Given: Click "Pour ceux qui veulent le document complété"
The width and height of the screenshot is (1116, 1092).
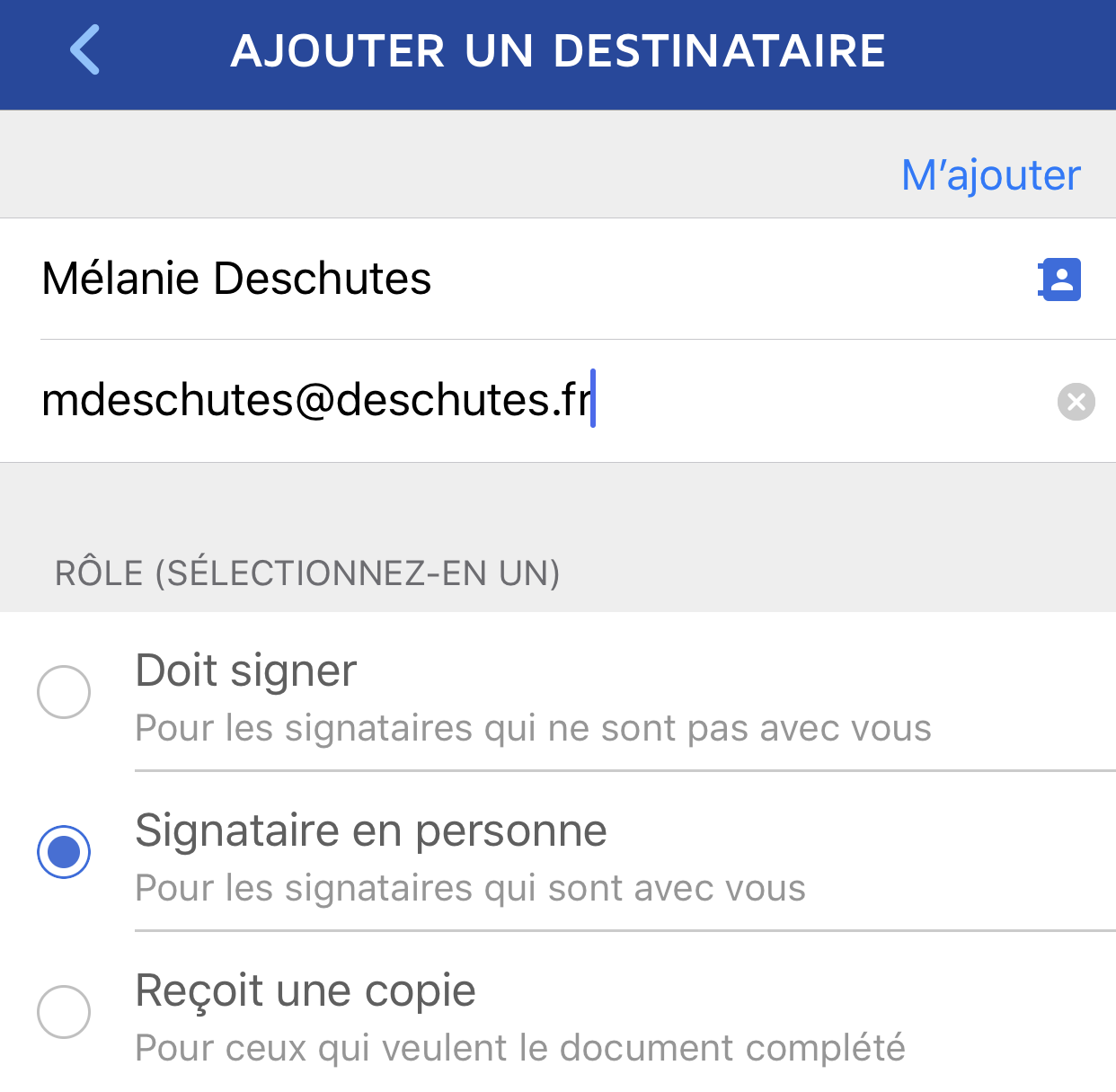Looking at the screenshot, I should (x=519, y=1049).
